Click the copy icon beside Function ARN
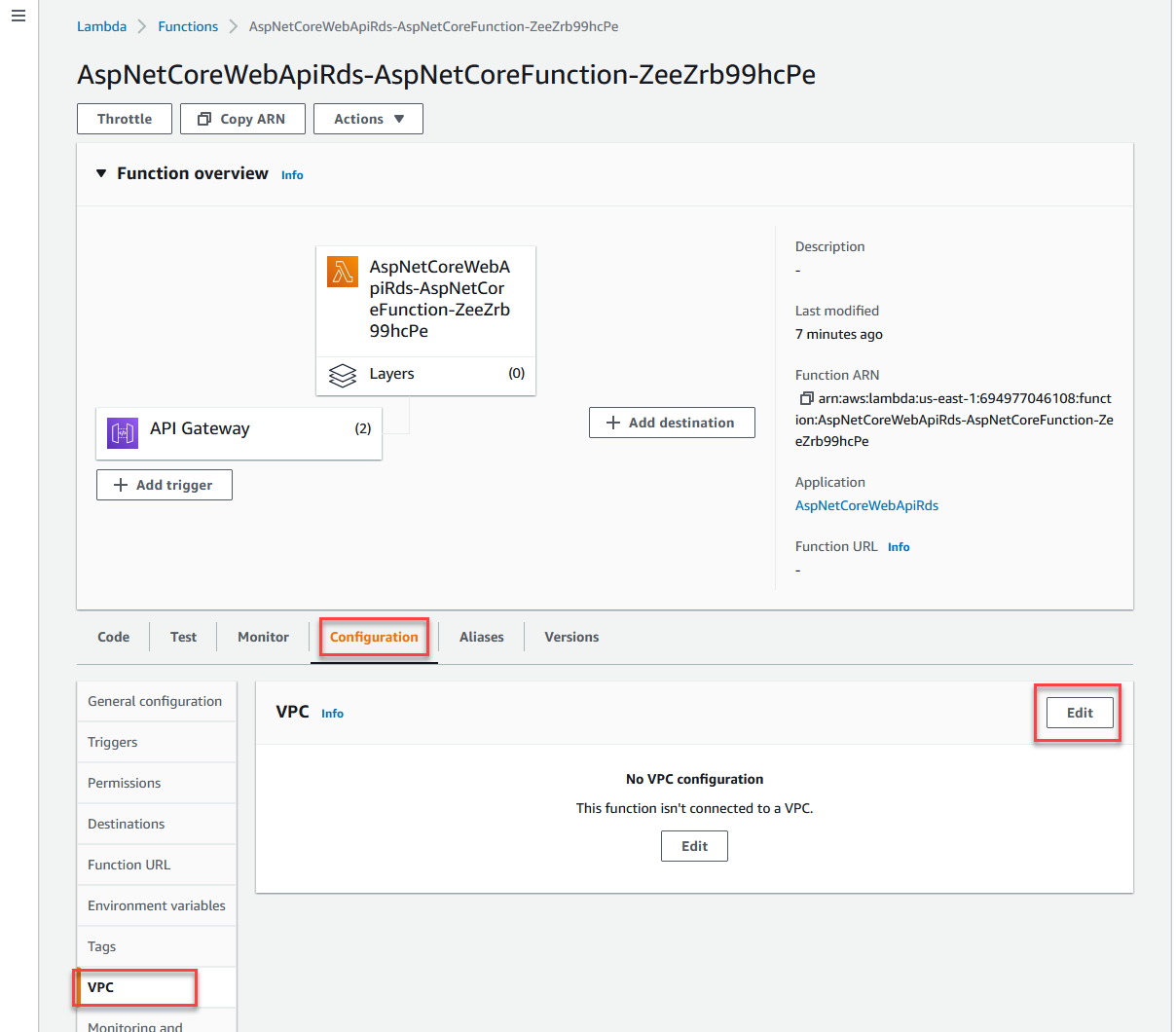The height and width of the screenshot is (1032, 1176). coord(806,398)
